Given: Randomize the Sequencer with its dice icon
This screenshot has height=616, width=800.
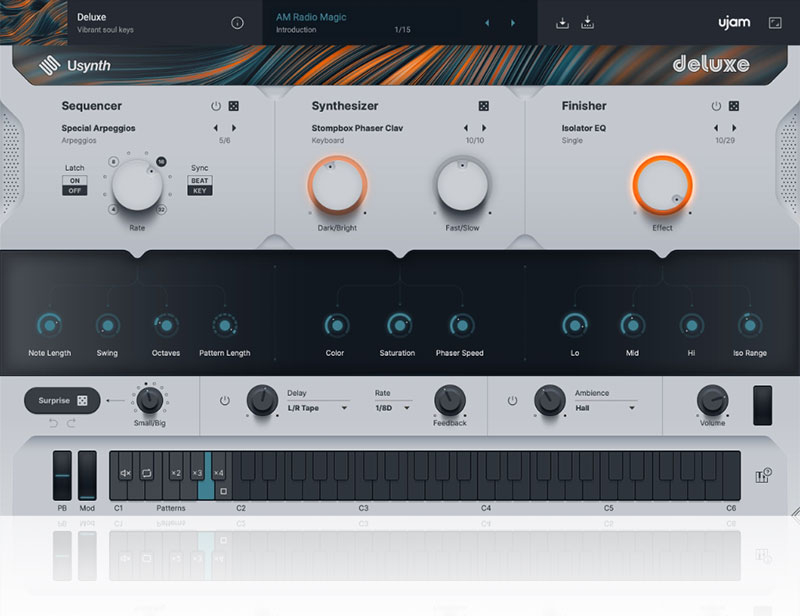Looking at the screenshot, I should 233,106.
